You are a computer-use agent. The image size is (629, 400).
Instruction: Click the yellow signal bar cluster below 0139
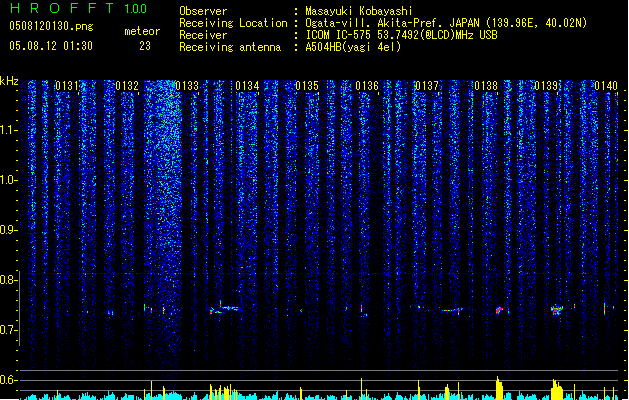557,389
